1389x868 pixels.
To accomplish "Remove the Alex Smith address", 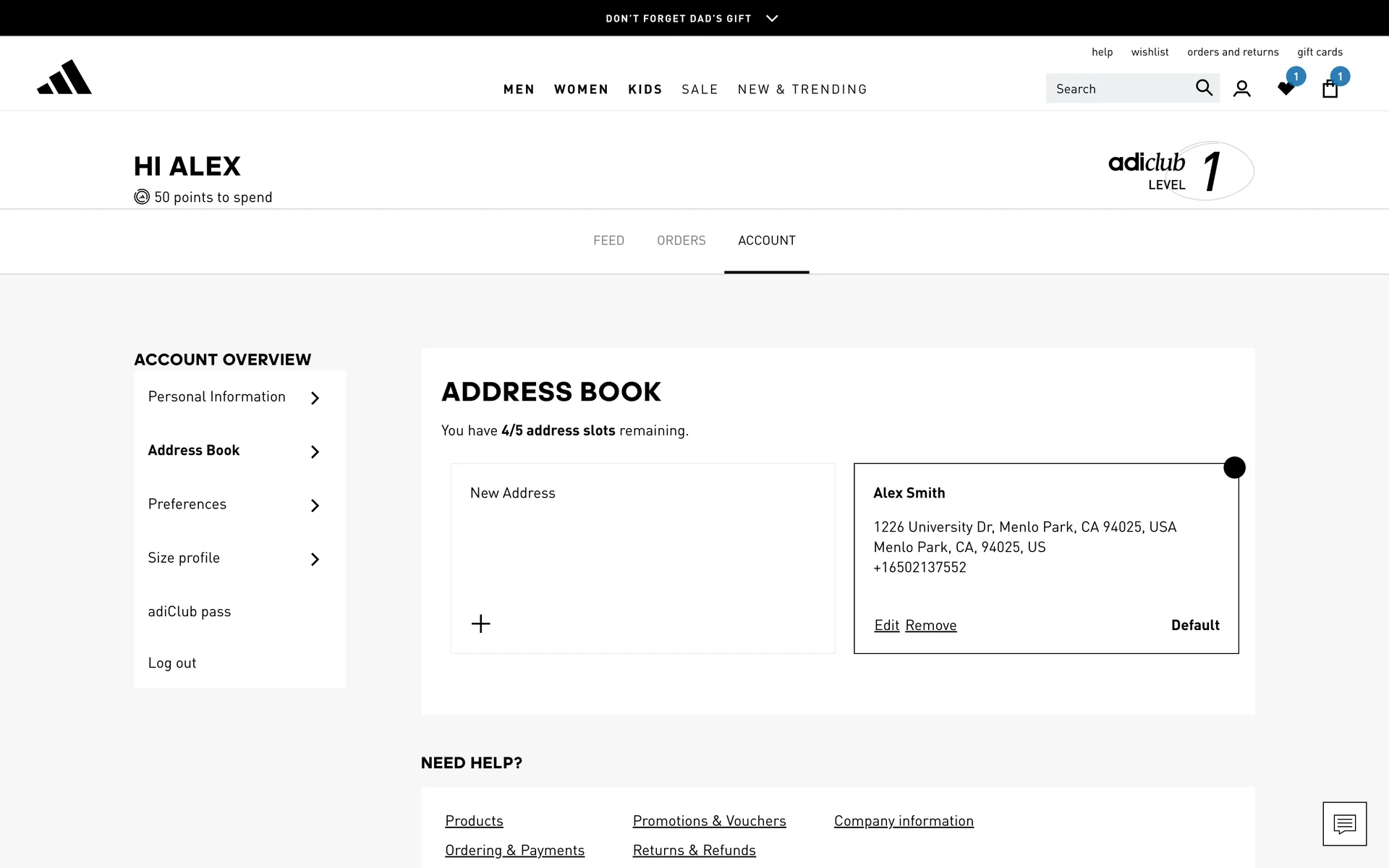I will tap(930, 625).
